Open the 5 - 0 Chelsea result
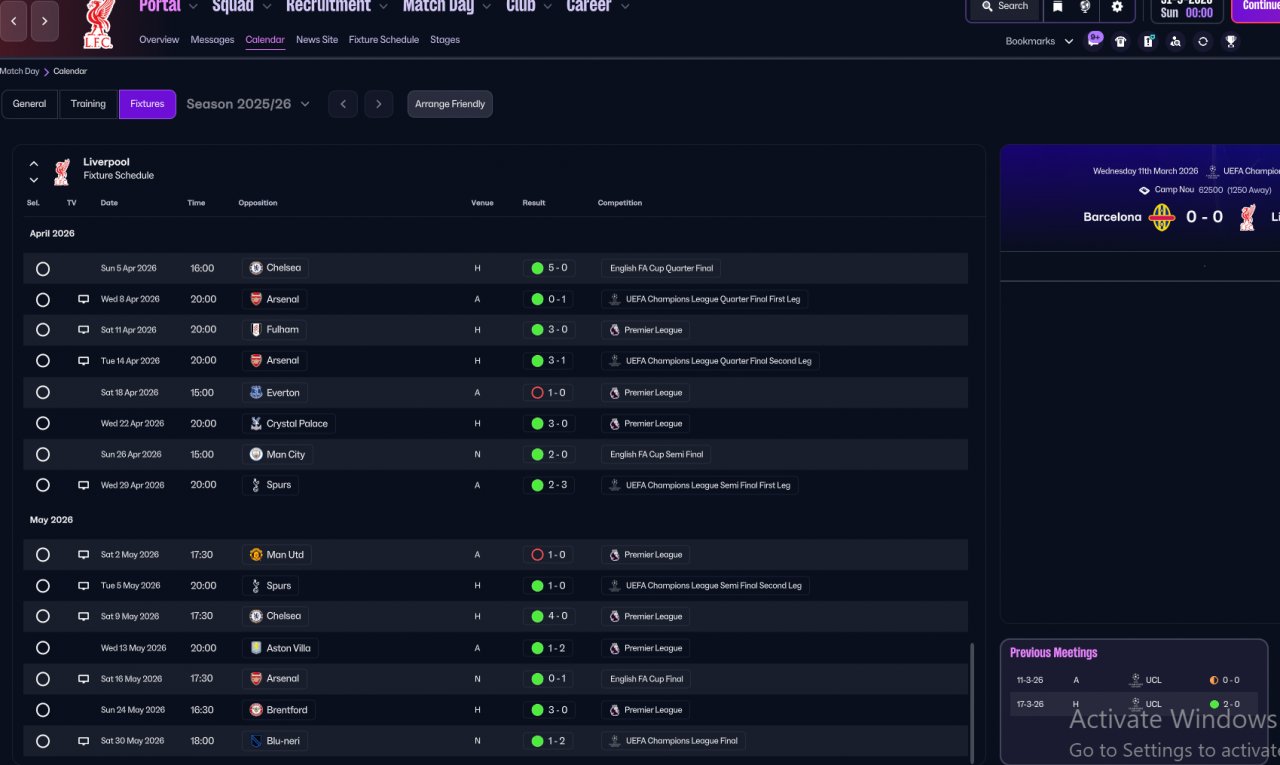Viewport: 1280px width, 765px height. [x=550, y=268]
